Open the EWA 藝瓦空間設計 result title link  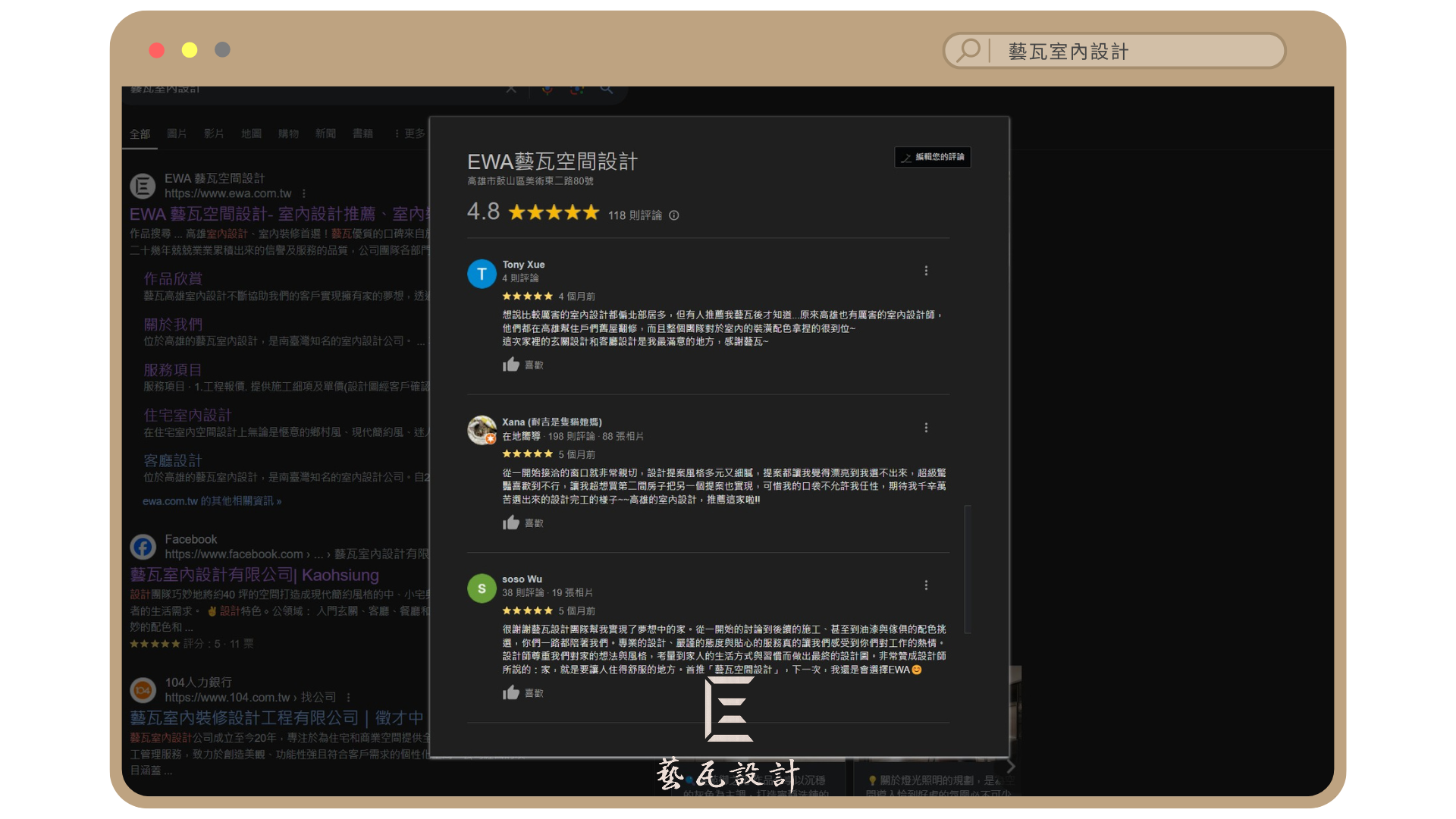click(280, 215)
